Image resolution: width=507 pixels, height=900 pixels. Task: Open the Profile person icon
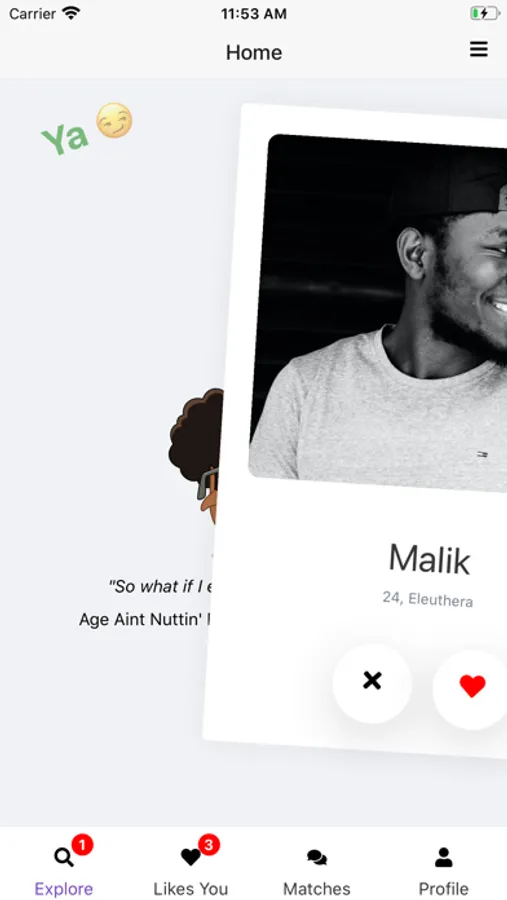[443, 858]
